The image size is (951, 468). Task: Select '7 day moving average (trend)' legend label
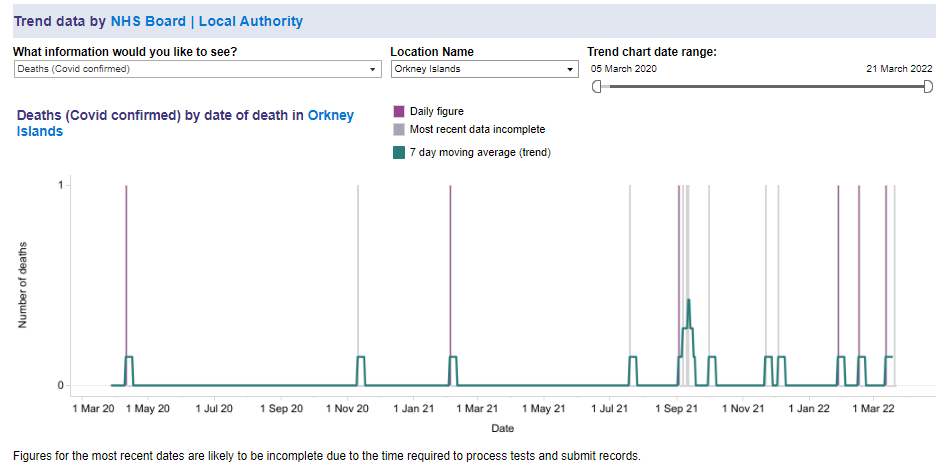click(480, 152)
